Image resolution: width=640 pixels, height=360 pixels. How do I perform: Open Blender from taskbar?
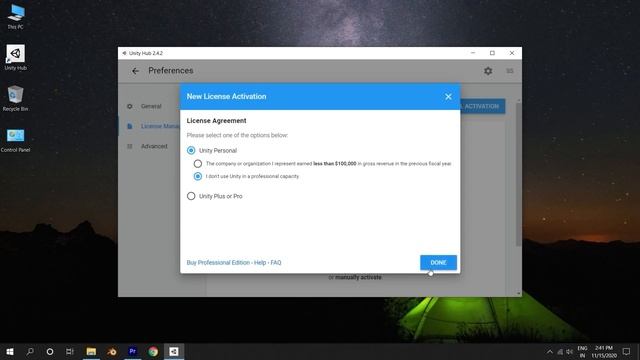point(111,351)
